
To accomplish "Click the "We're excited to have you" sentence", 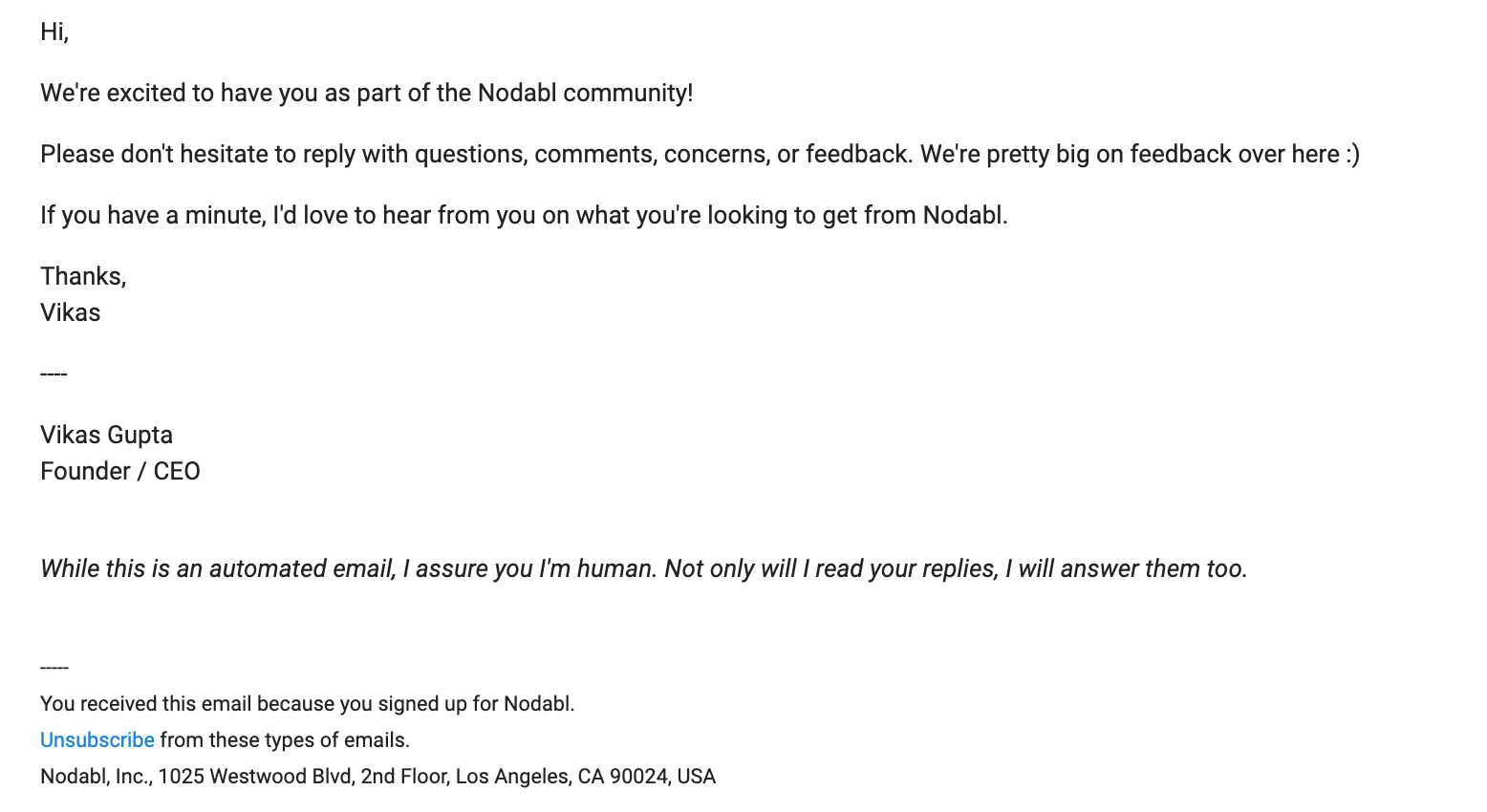I will point(366,94).
